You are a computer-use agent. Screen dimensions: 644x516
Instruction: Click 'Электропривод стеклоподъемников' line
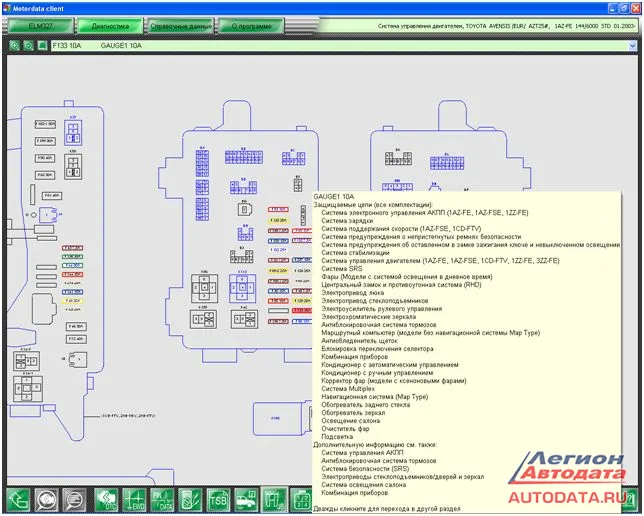(375, 301)
